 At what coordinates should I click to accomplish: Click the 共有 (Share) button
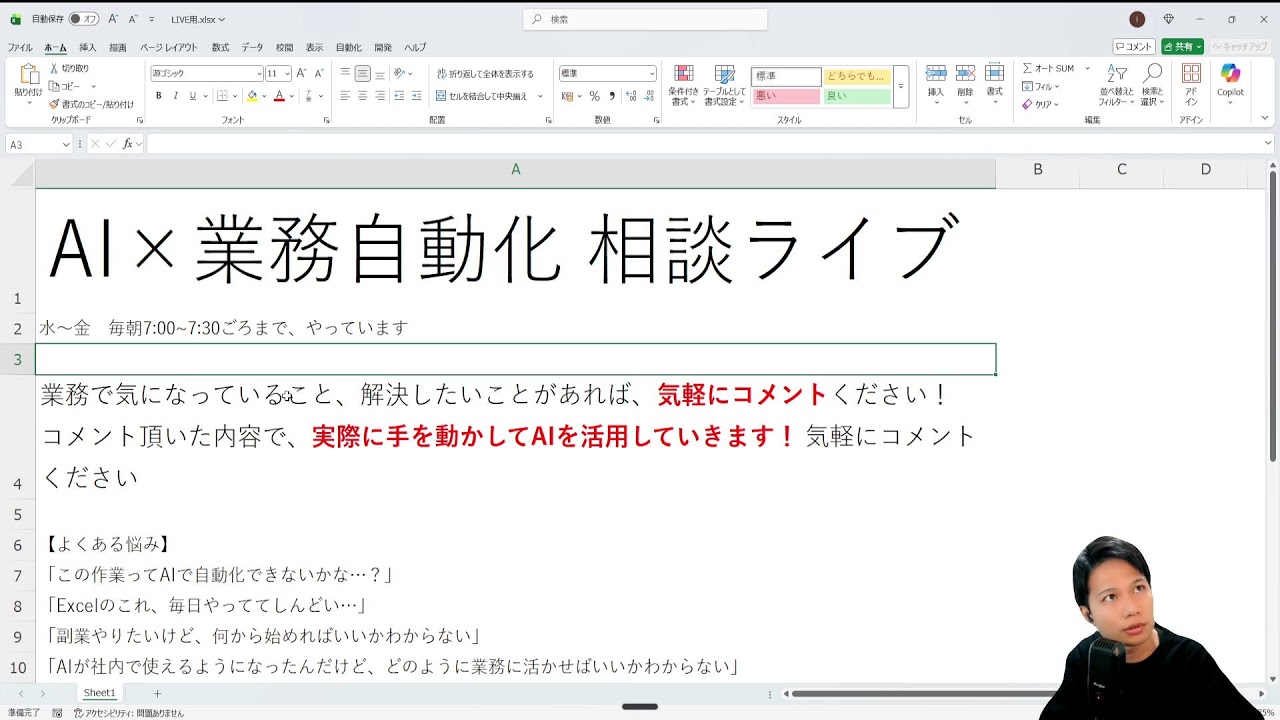[x=1182, y=47]
